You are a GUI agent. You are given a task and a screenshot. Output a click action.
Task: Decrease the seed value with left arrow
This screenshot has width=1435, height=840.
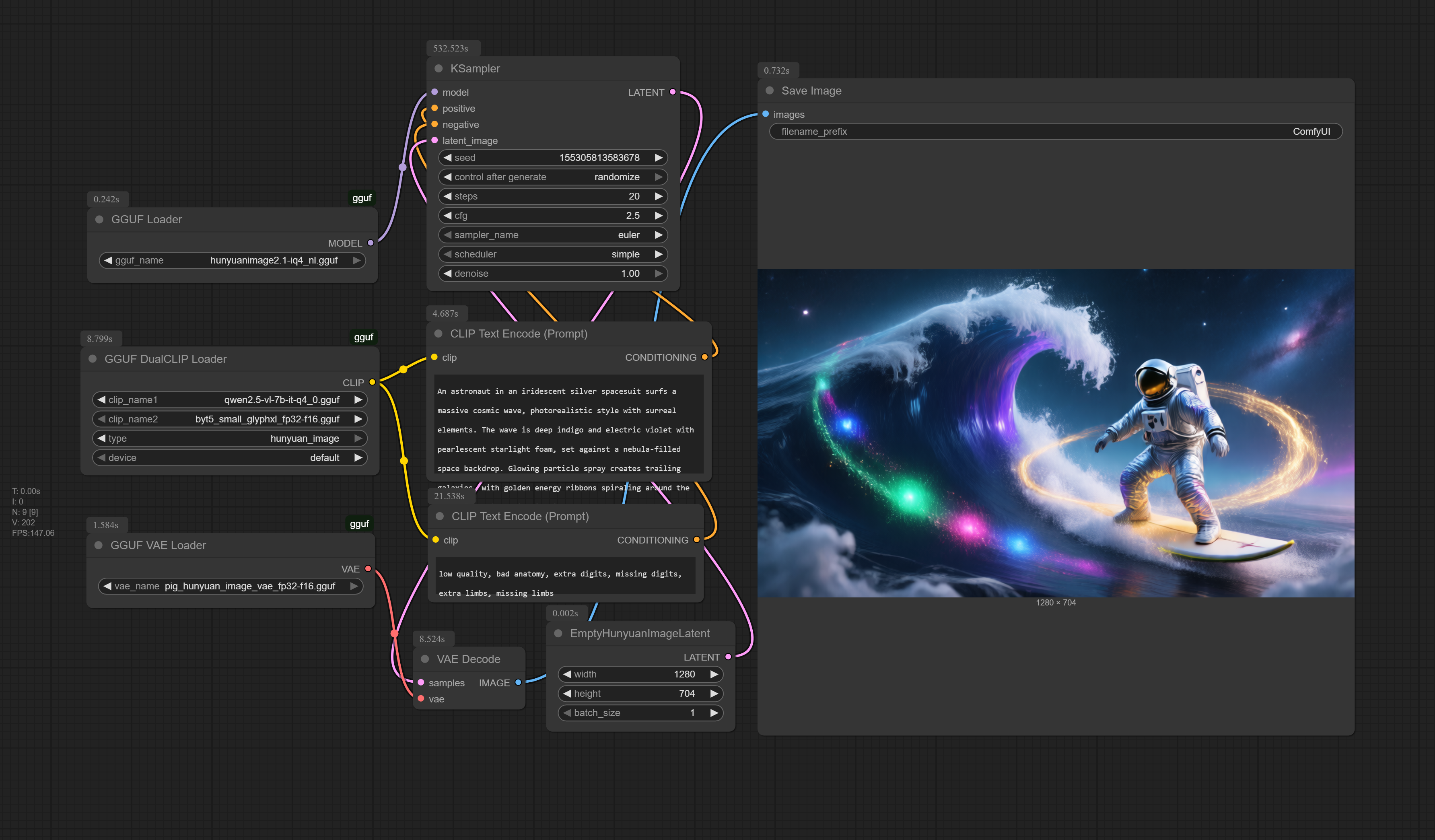(448, 158)
